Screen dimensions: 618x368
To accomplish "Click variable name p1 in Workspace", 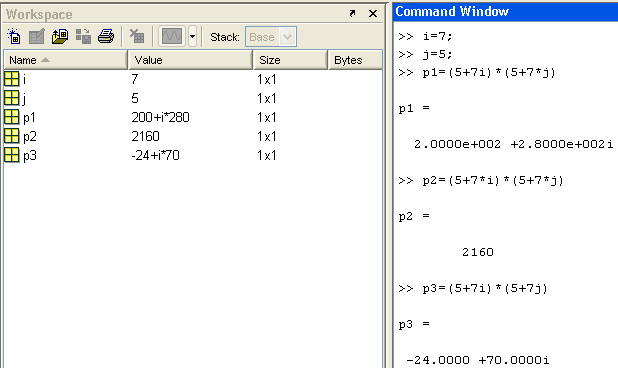I will click(x=29, y=117).
